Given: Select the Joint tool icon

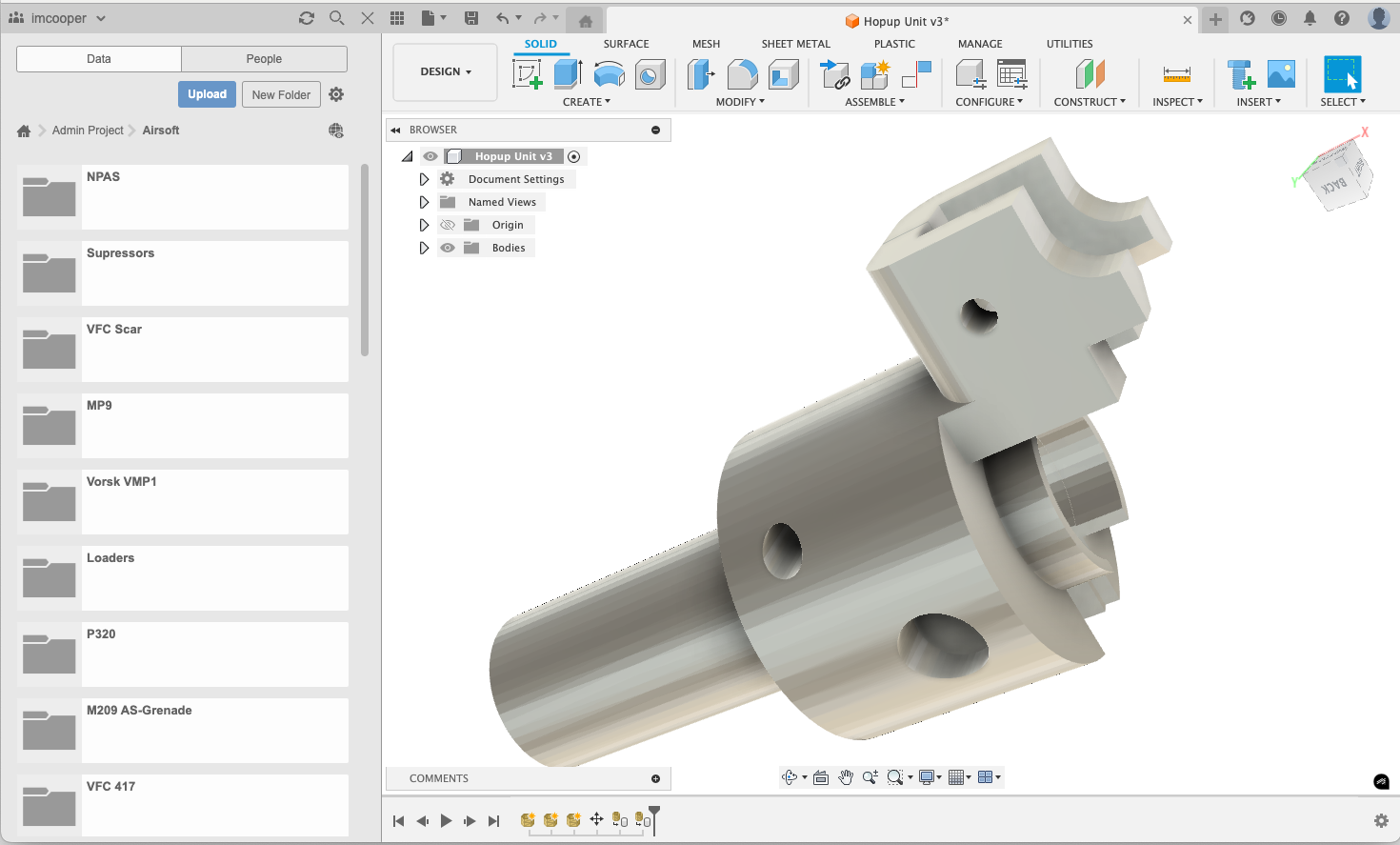Looking at the screenshot, I should coord(916,73).
